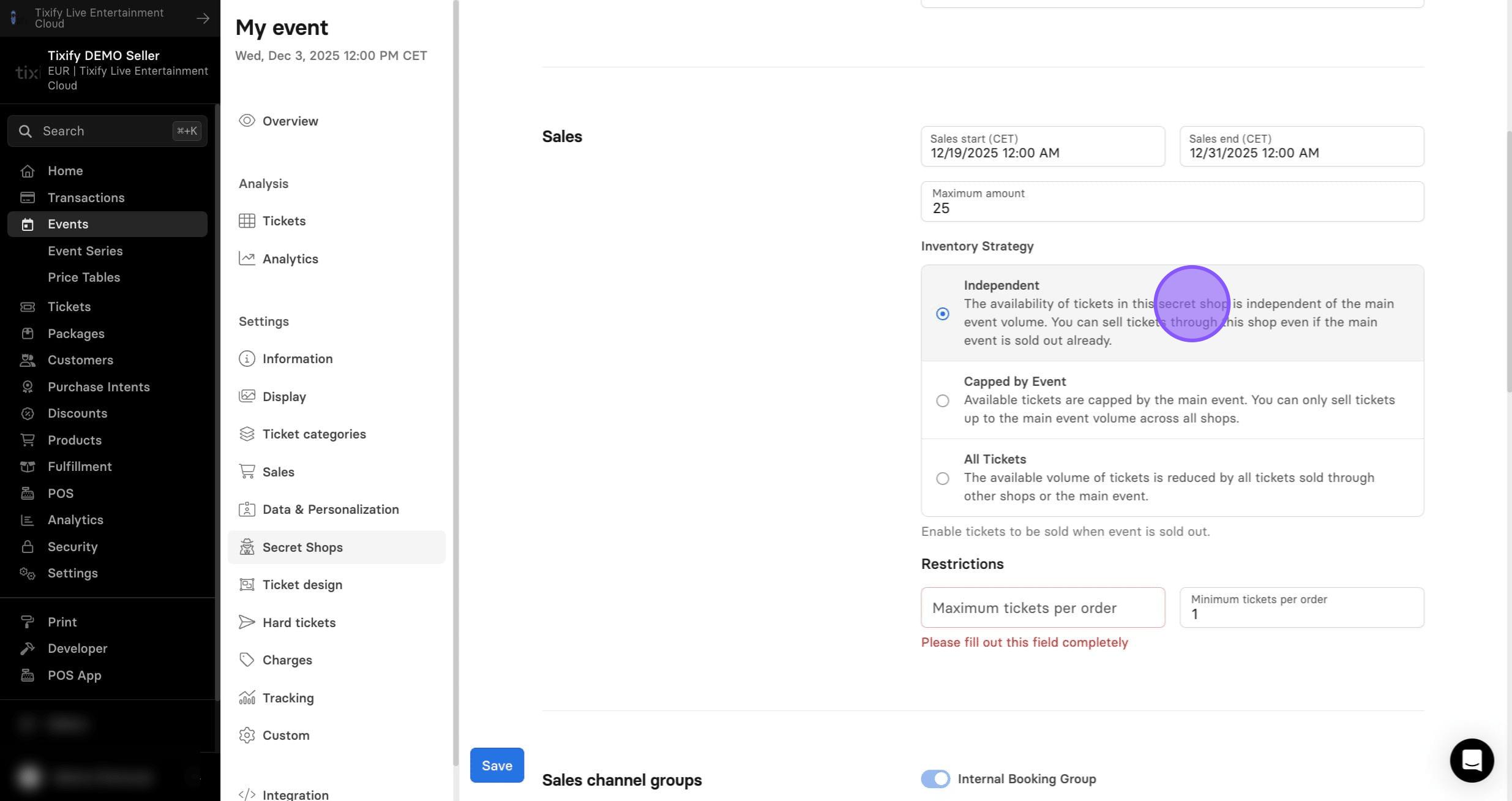Open Tickets grid icon under Analysis

[x=247, y=220]
